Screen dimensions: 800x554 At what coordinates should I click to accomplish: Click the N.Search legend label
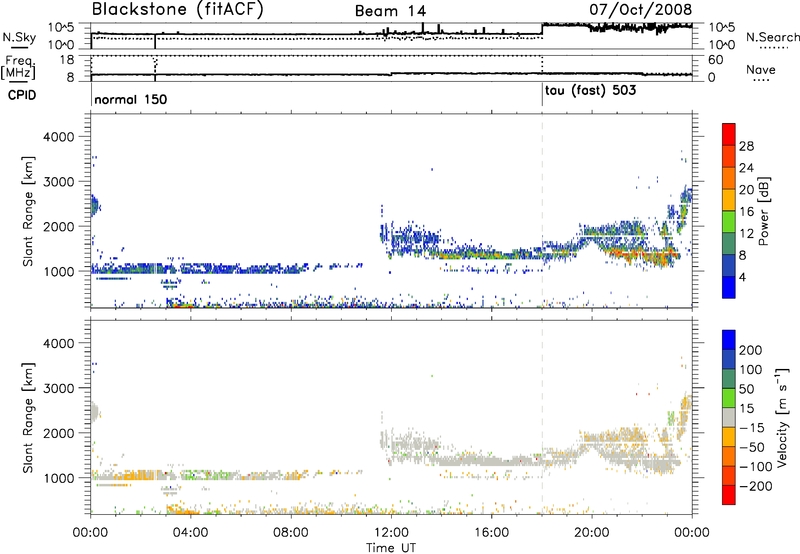[773, 37]
